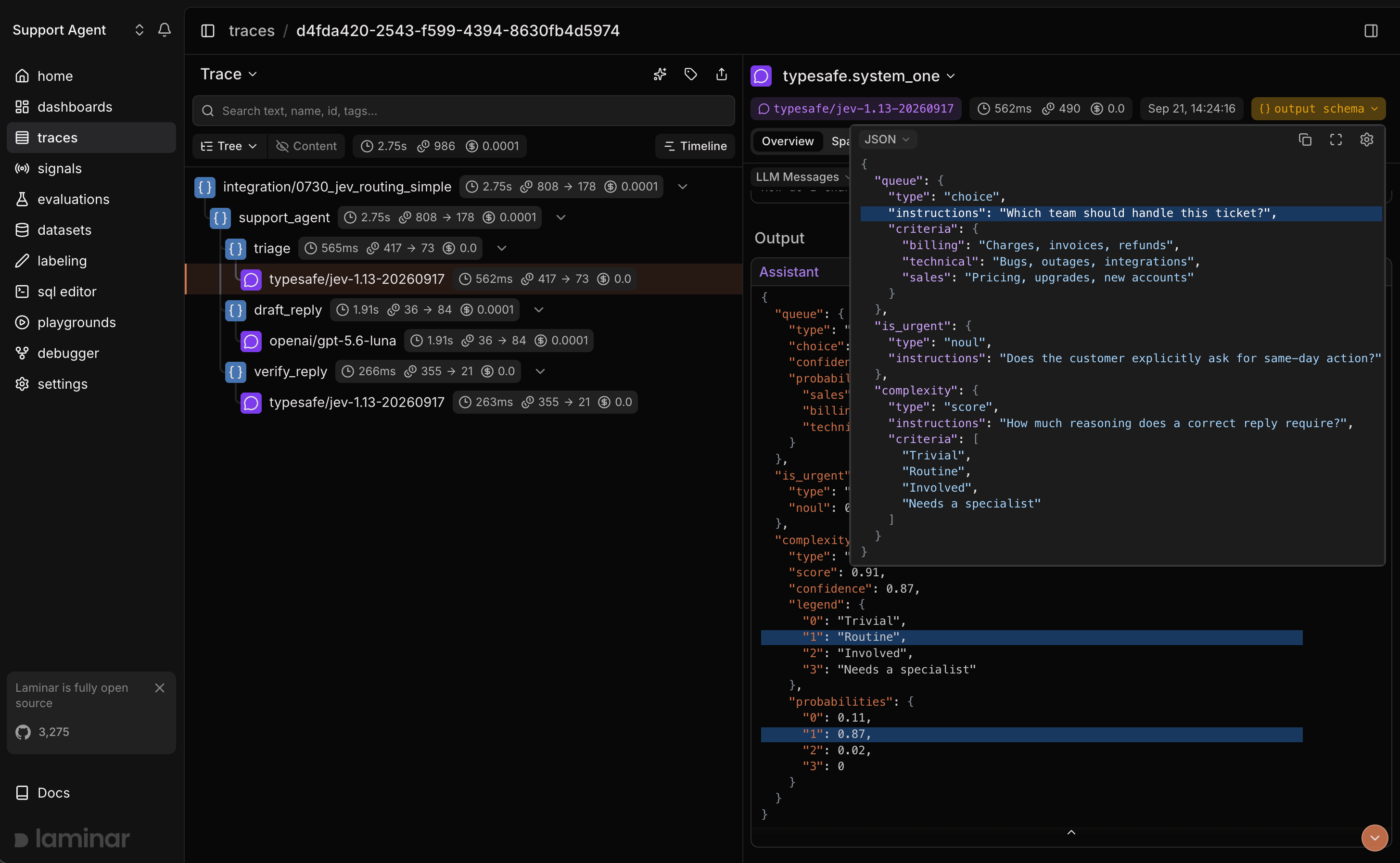Viewport: 1400px width, 863px height.
Task: Select the typesafe/jev-1.13-20260917 562ms span
Action: 463,279
